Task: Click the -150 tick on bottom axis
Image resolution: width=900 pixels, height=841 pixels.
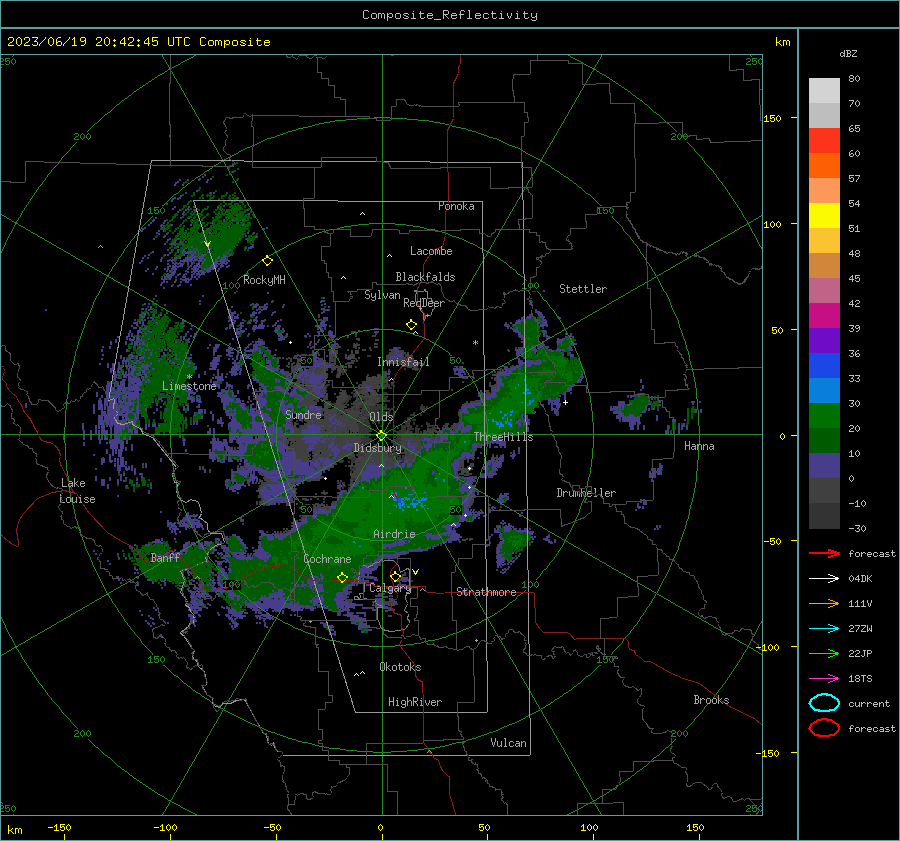Action: click(59, 827)
